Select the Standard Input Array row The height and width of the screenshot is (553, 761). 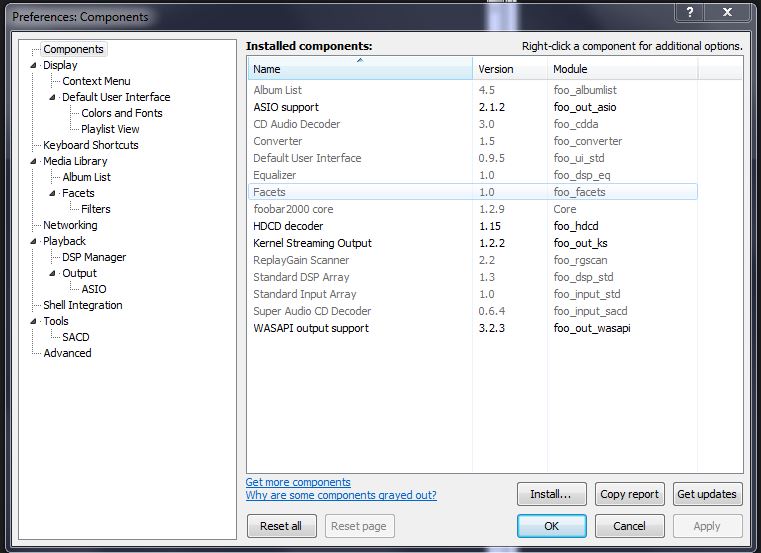(x=472, y=294)
